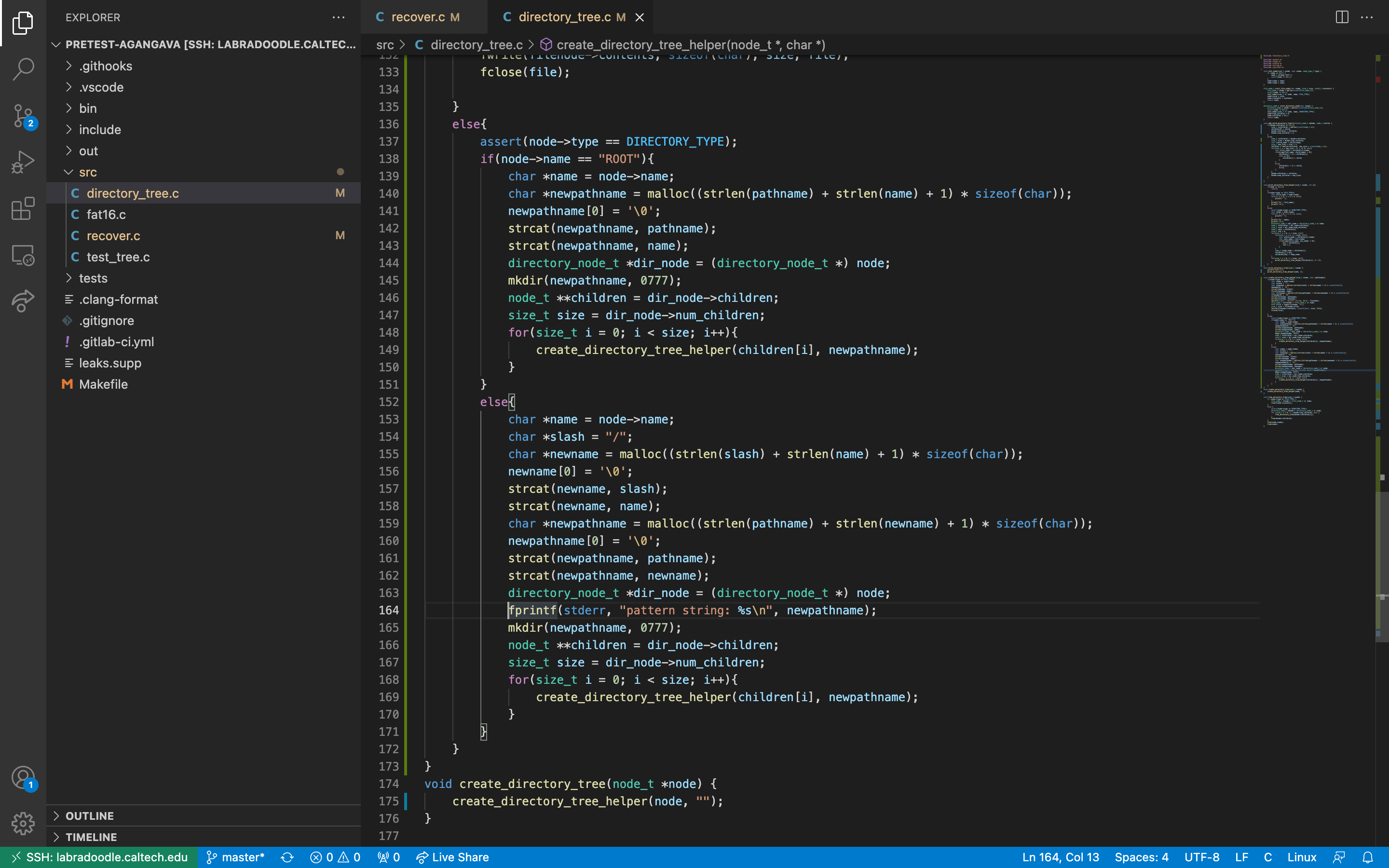1389x868 pixels.
Task: Collapse the src folder
Action: (88, 172)
